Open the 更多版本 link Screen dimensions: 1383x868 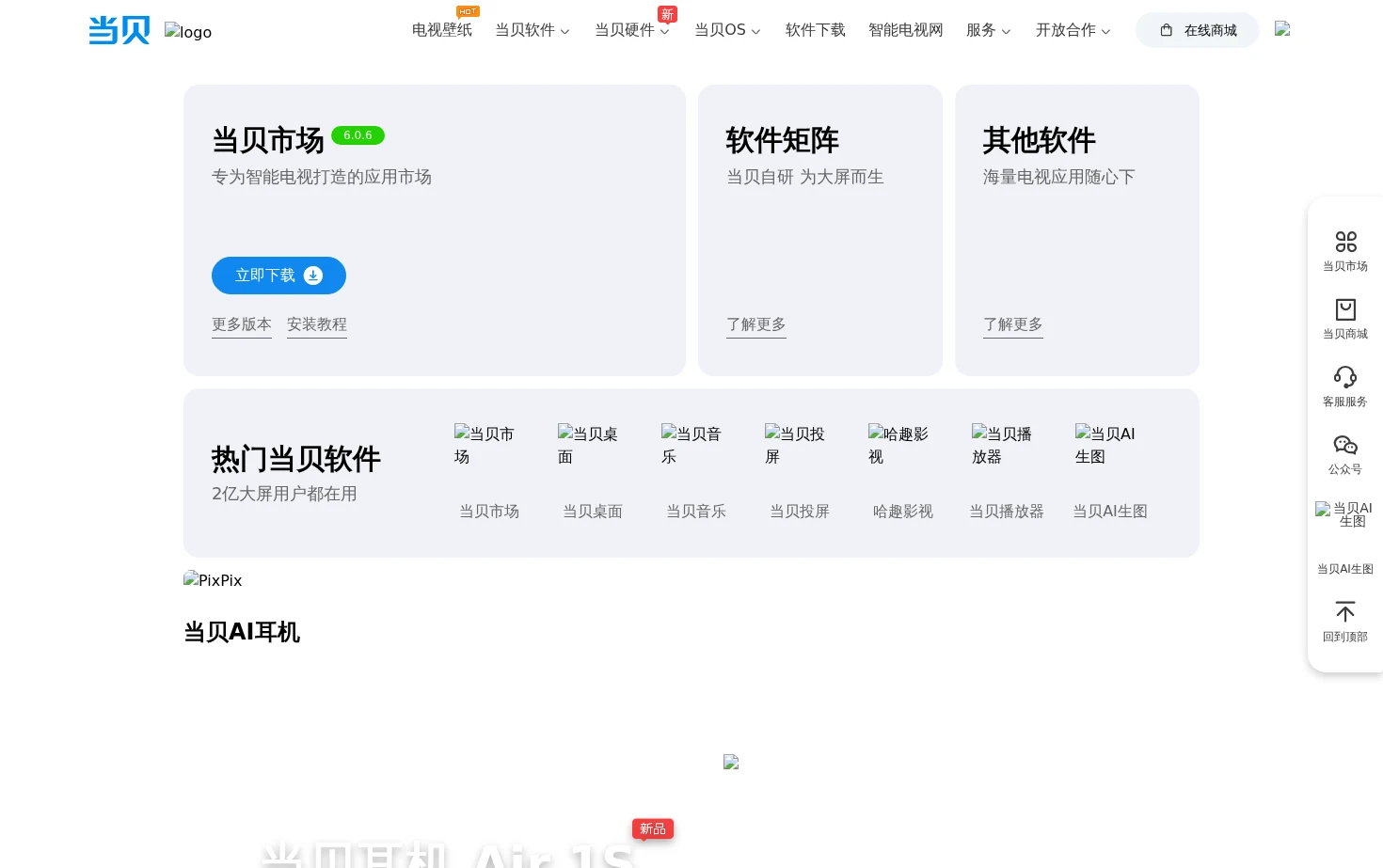point(242,324)
